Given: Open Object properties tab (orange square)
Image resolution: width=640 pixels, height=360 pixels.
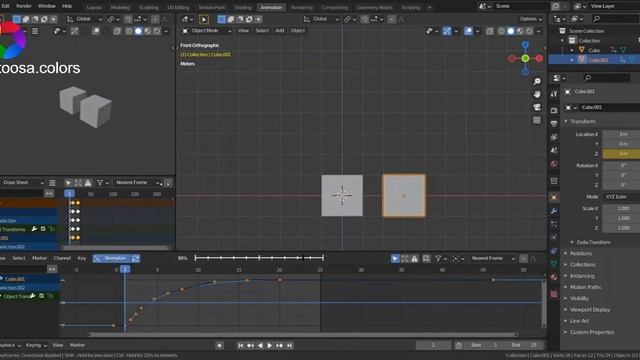Looking at the screenshot, I should (554, 198).
